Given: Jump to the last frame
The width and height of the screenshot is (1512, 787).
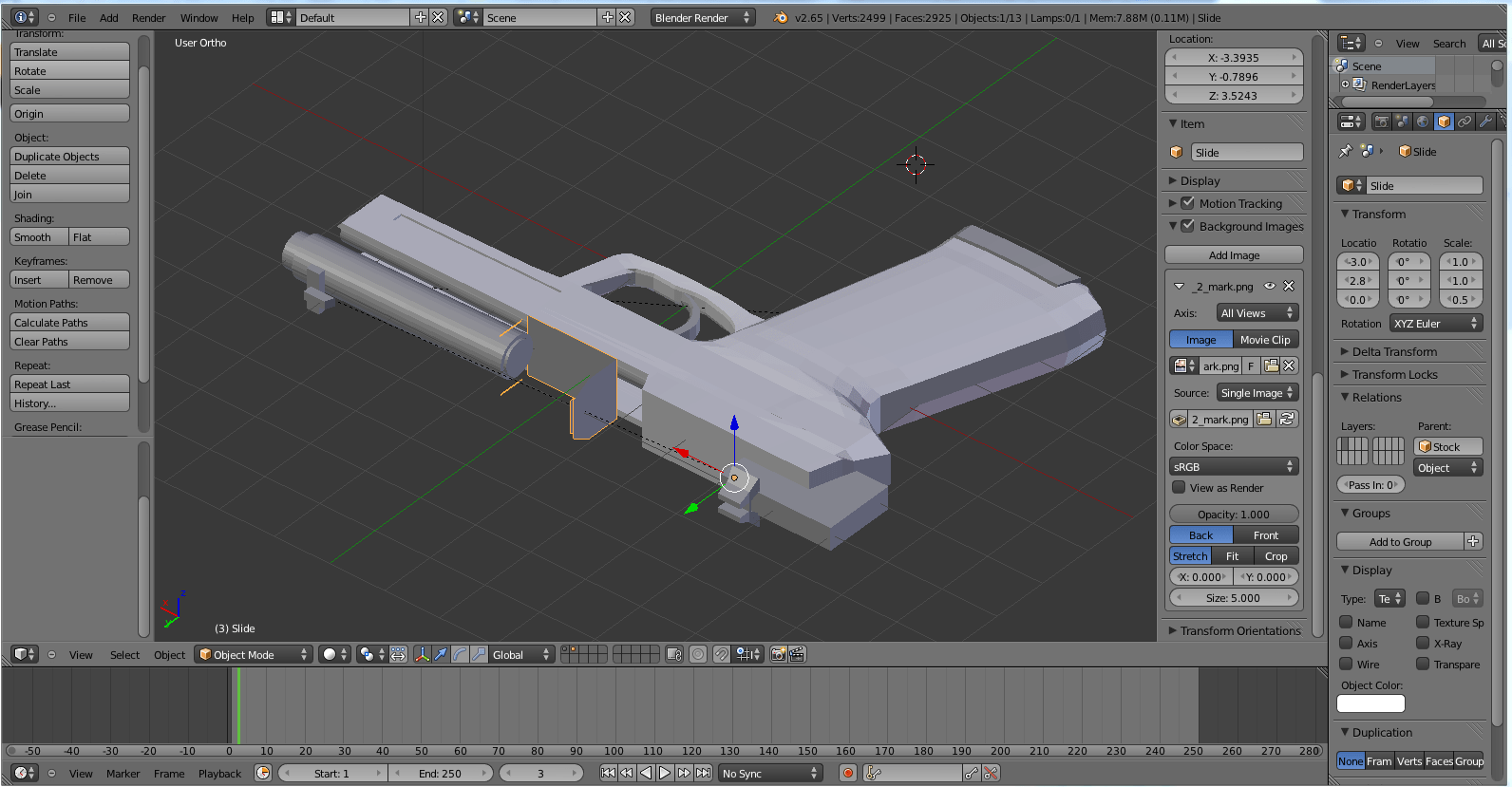Looking at the screenshot, I should pyautogui.click(x=703, y=773).
